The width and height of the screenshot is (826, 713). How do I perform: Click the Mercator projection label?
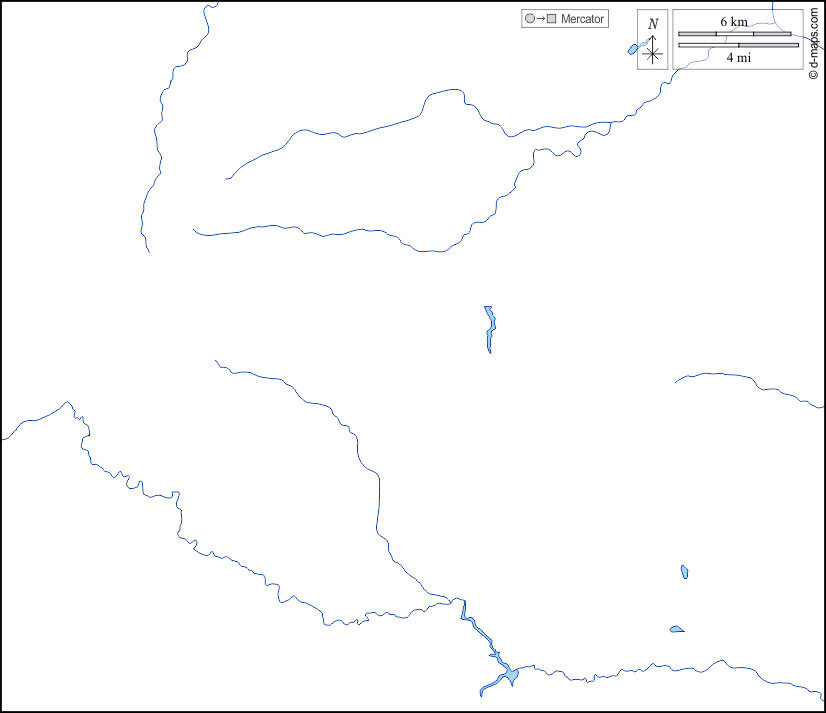(582, 19)
